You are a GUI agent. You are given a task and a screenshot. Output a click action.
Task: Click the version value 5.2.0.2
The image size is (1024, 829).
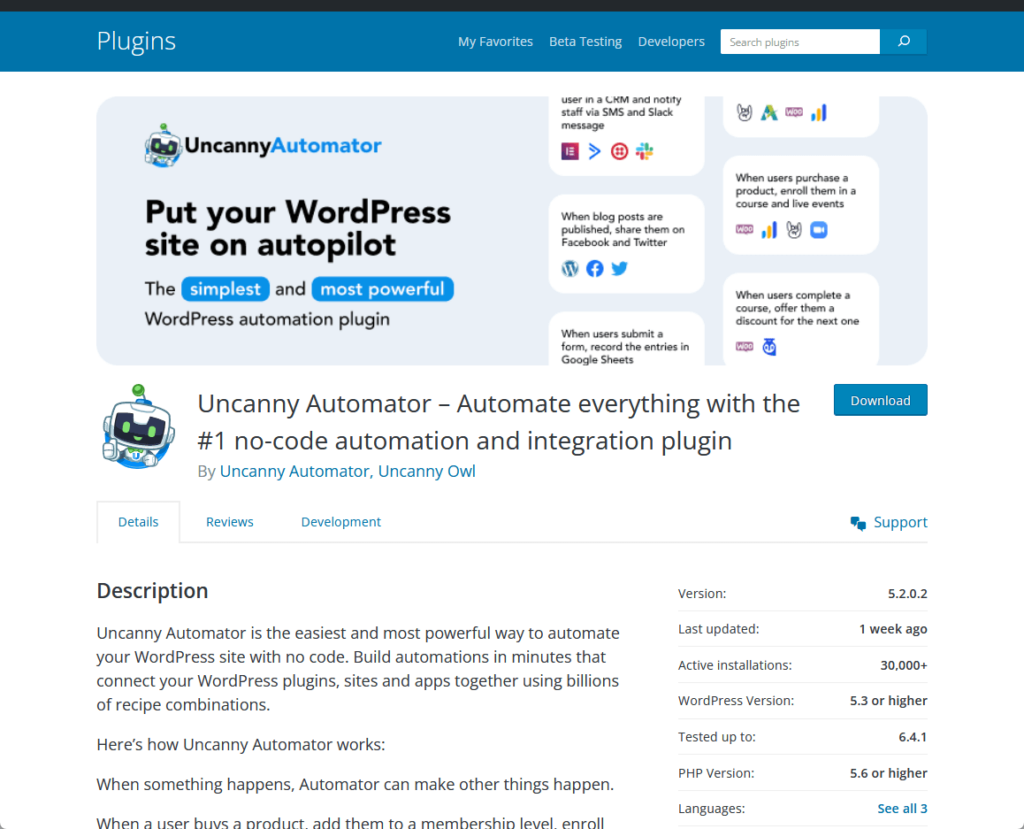click(x=907, y=594)
